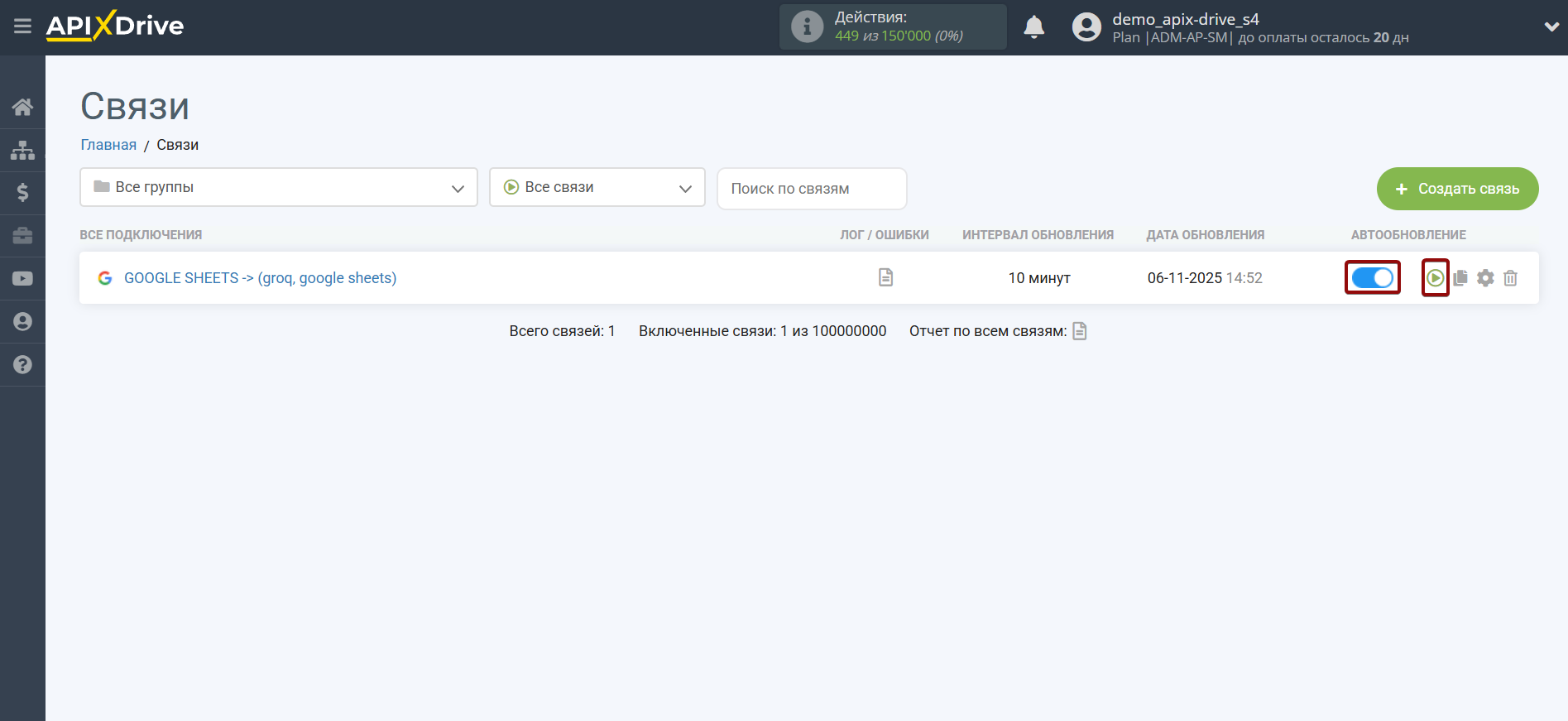Click the Всего связей: 1 text

(562, 331)
